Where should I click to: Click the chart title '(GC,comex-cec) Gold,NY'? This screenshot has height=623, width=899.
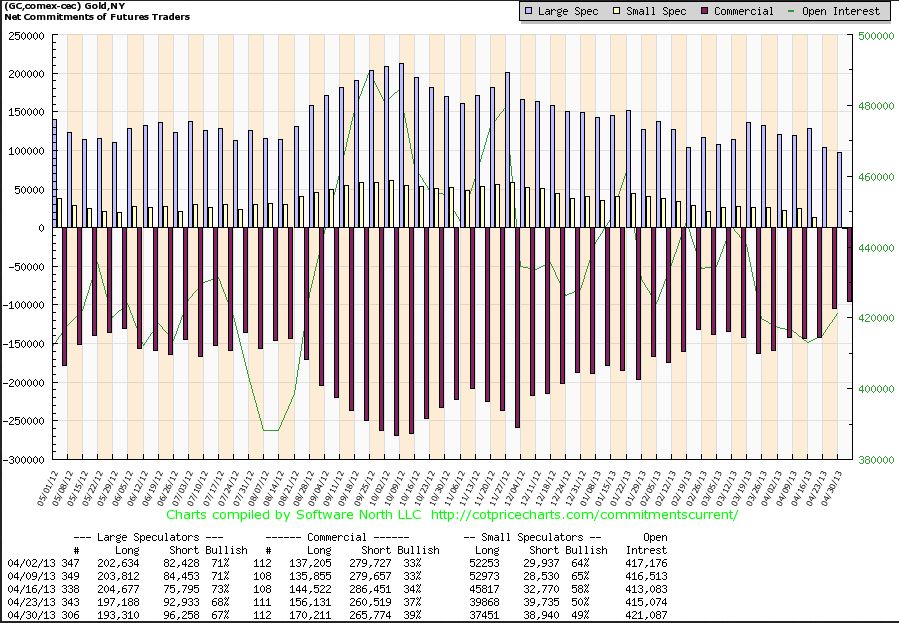64,6
